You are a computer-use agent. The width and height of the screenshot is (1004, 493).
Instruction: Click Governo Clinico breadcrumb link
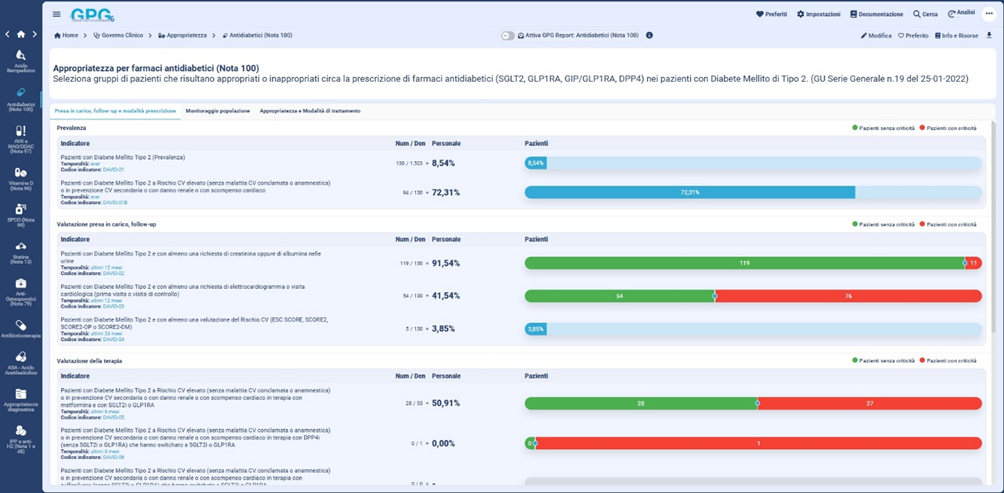tap(120, 35)
